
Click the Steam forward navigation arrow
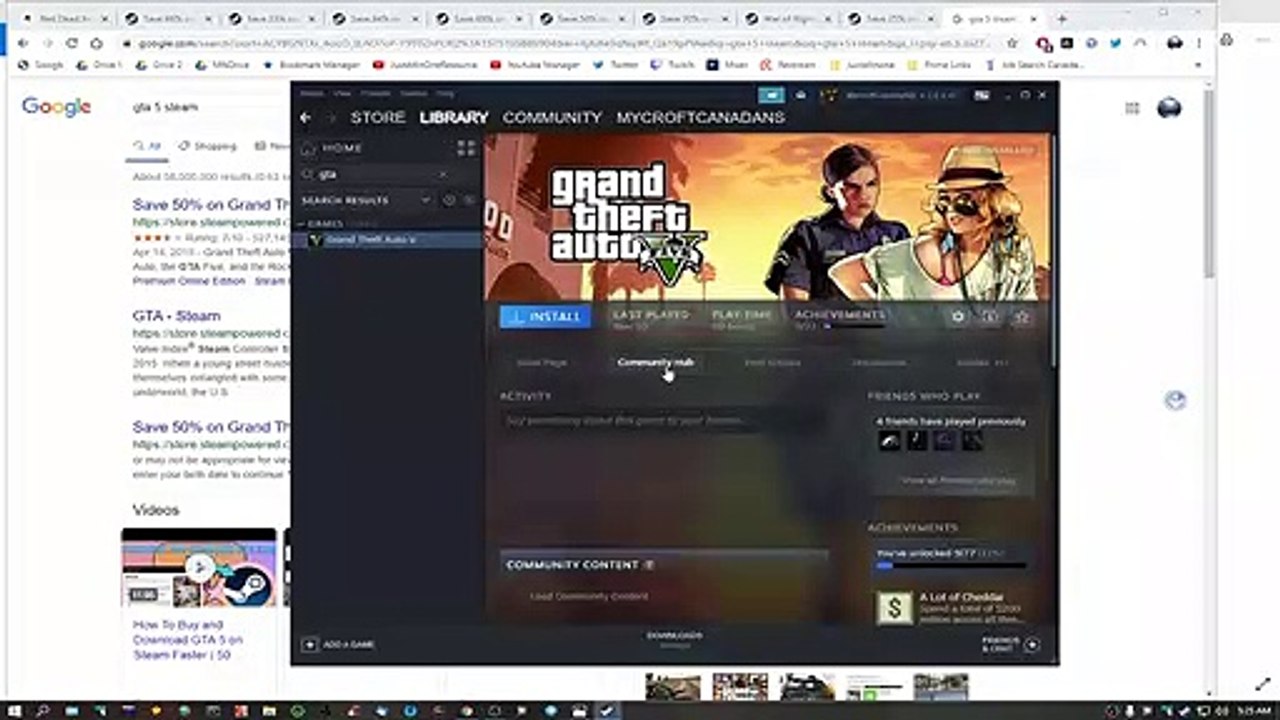tap(330, 118)
